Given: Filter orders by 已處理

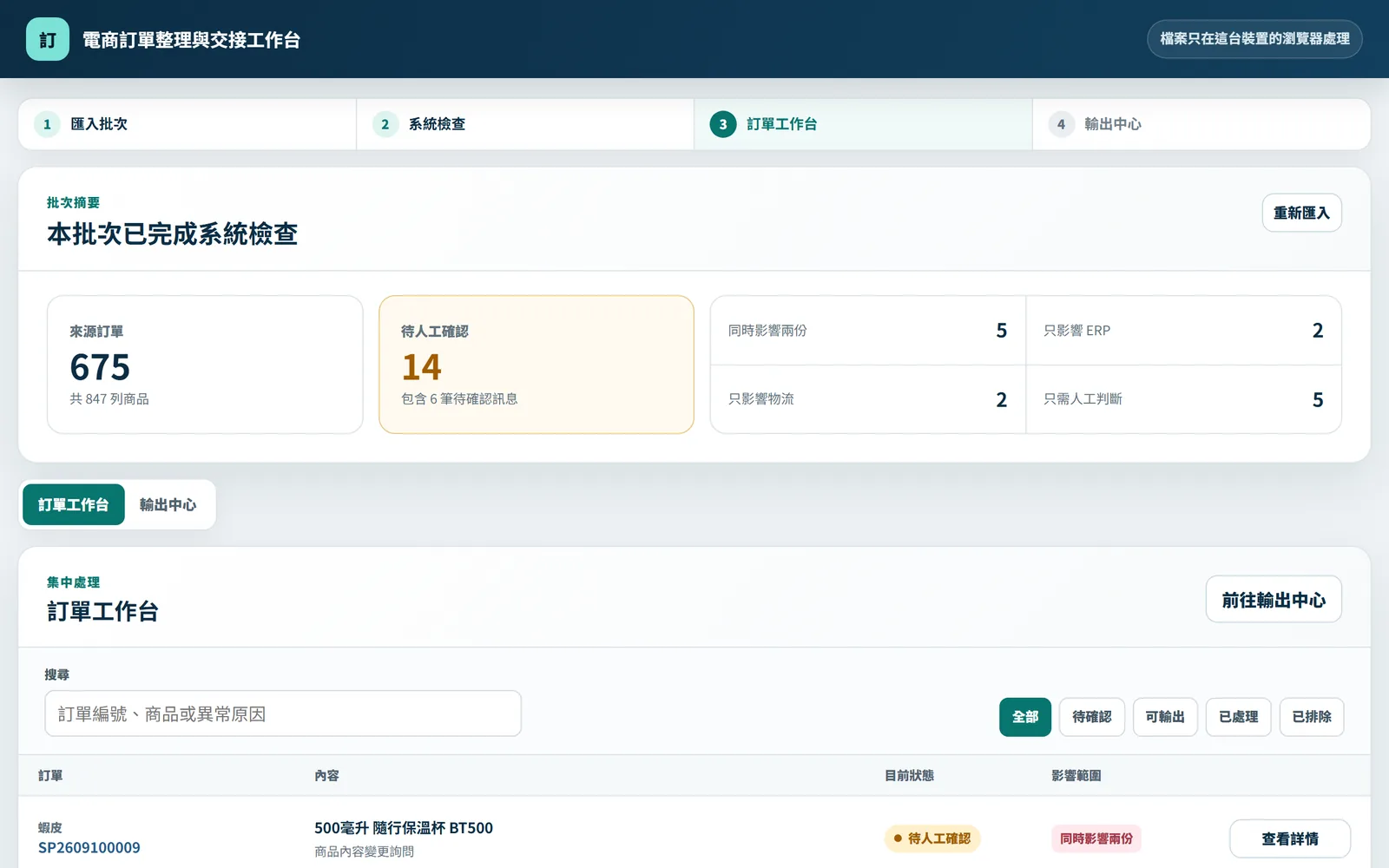Looking at the screenshot, I should click(x=1238, y=717).
